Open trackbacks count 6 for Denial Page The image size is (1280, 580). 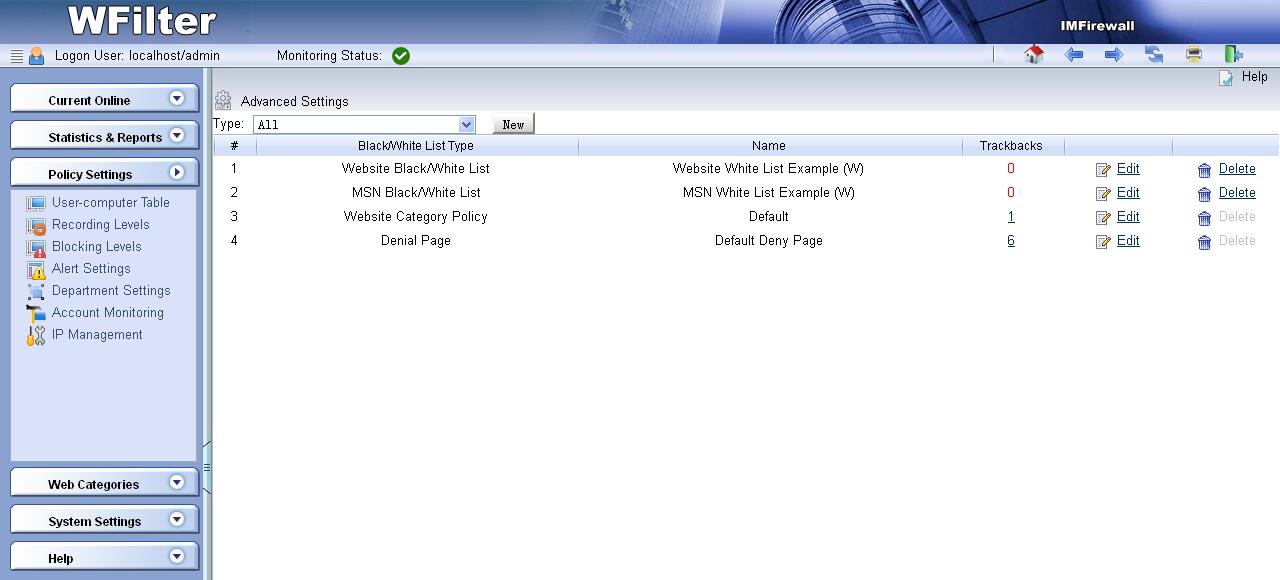1011,241
